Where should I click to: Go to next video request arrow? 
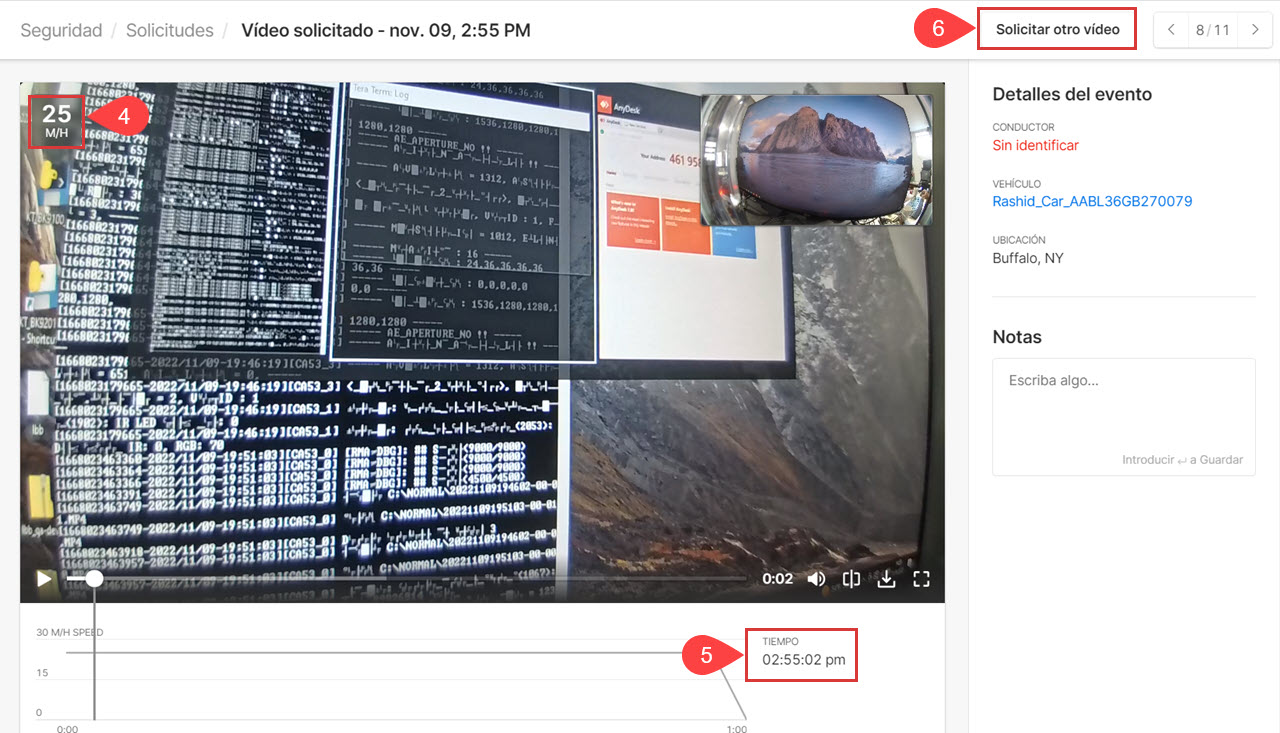[x=1255, y=30]
